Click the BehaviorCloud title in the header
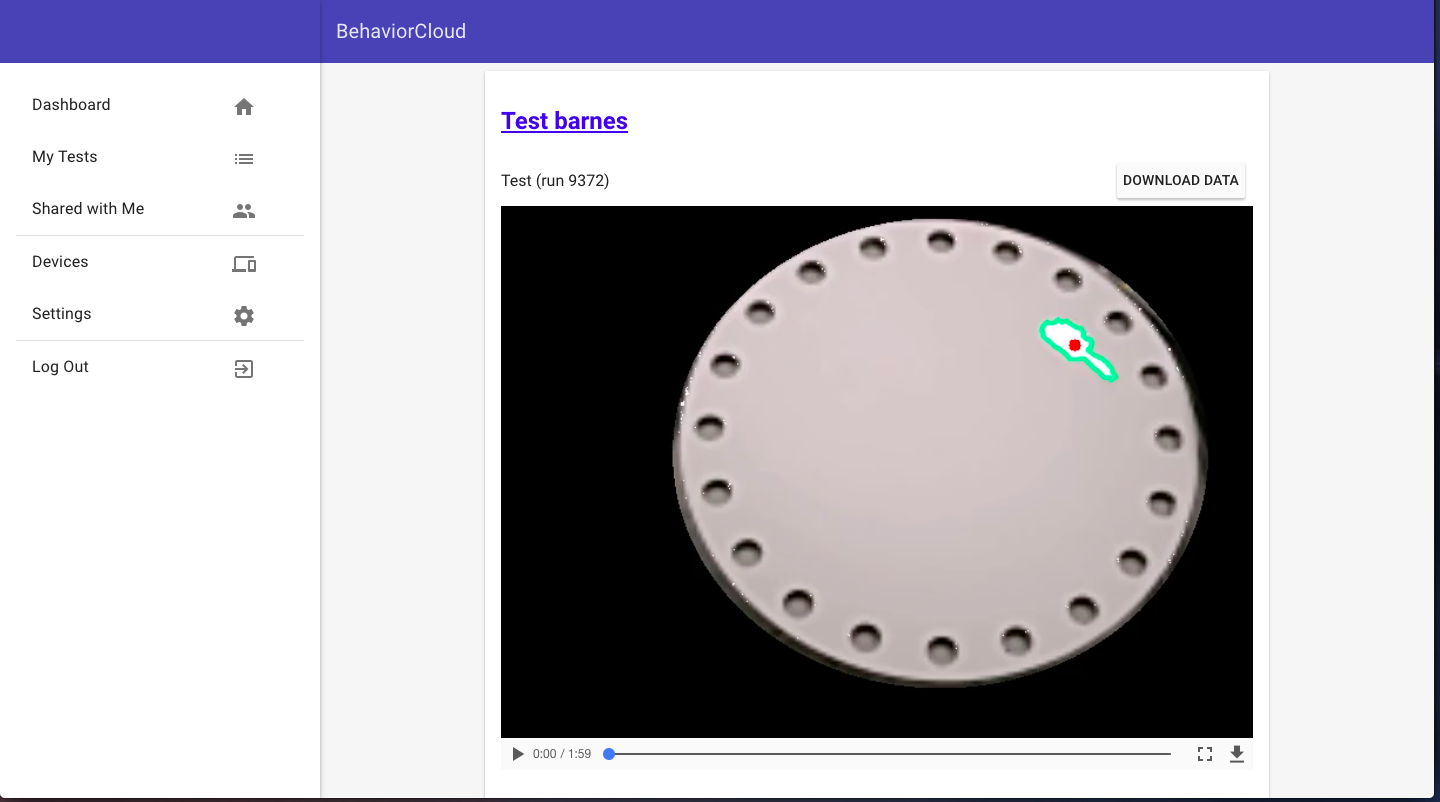 click(401, 31)
